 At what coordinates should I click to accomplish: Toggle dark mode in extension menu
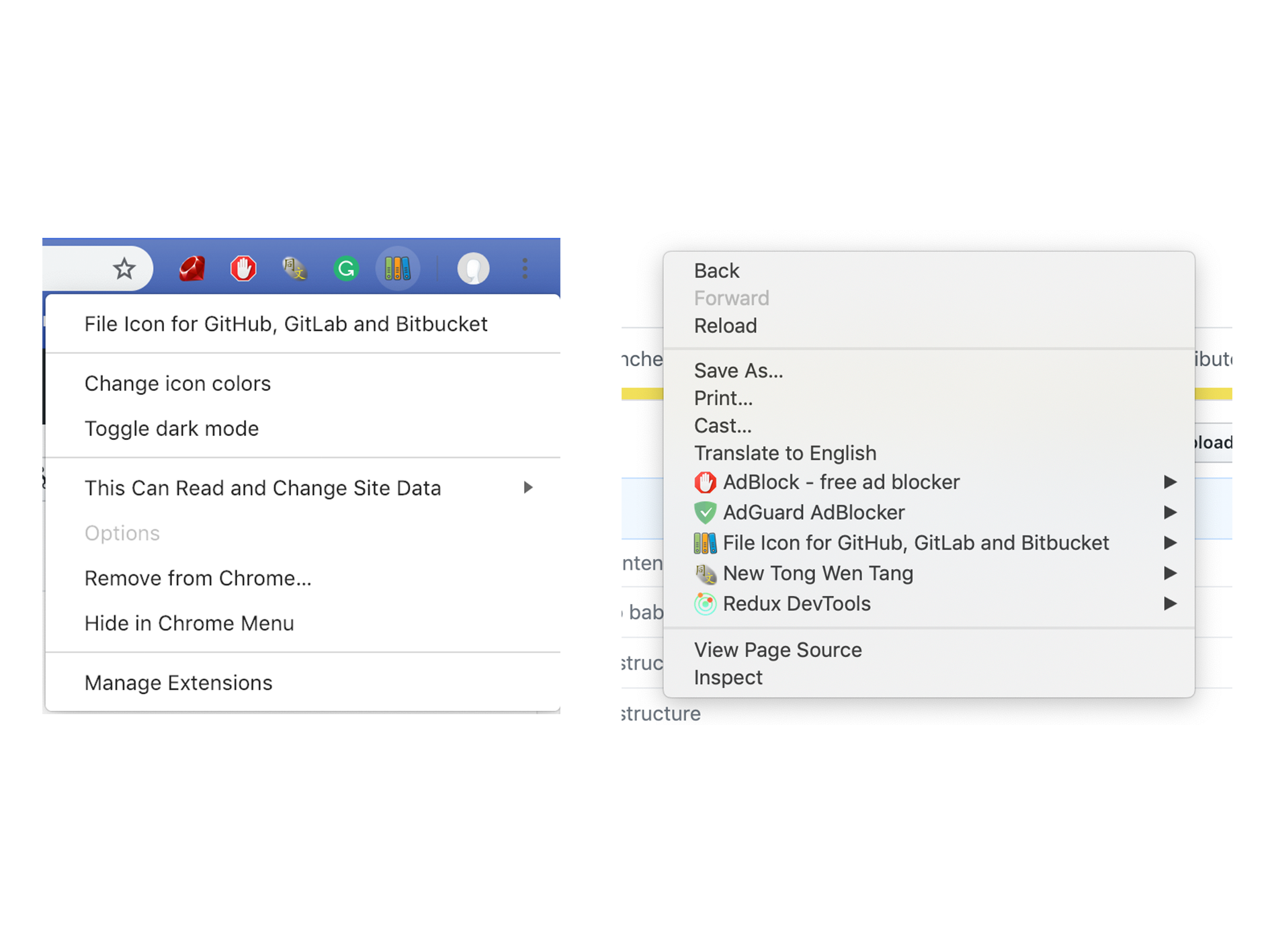tap(171, 429)
